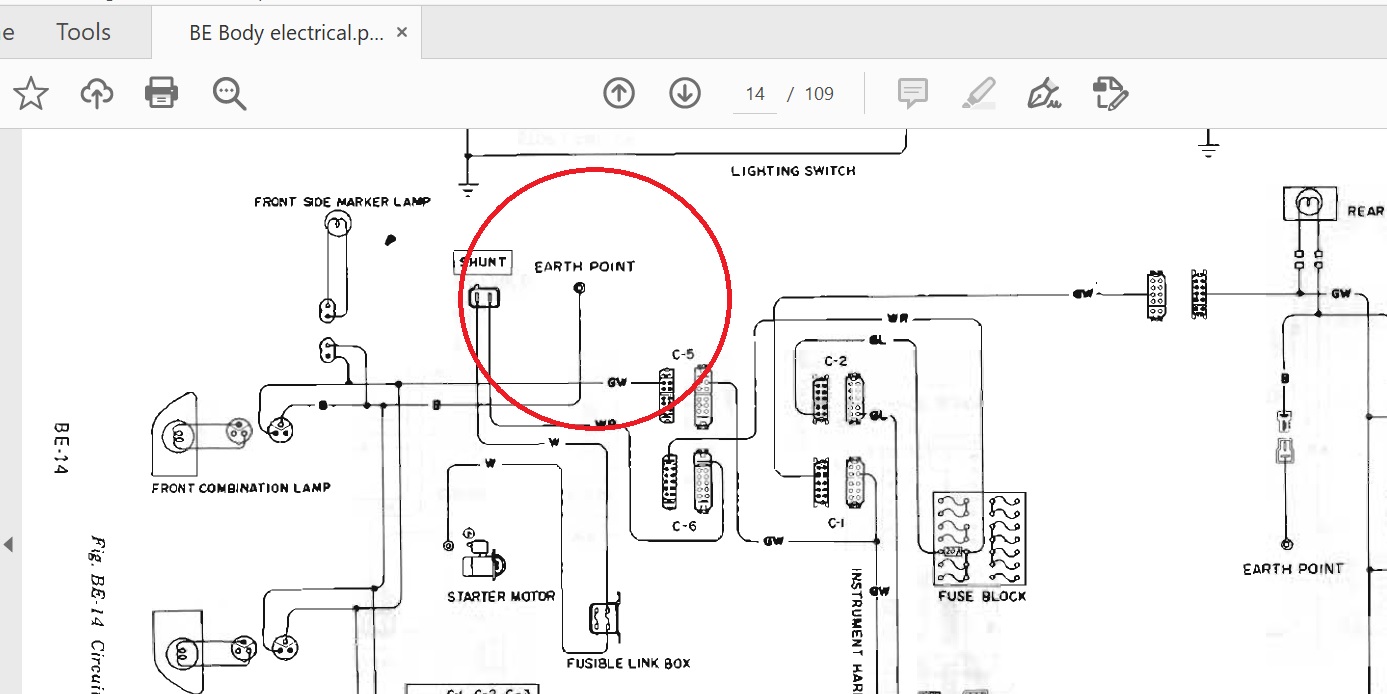Click the FRONT COMBINATION LAMP label
The height and width of the screenshot is (694, 1387).
[241, 488]
